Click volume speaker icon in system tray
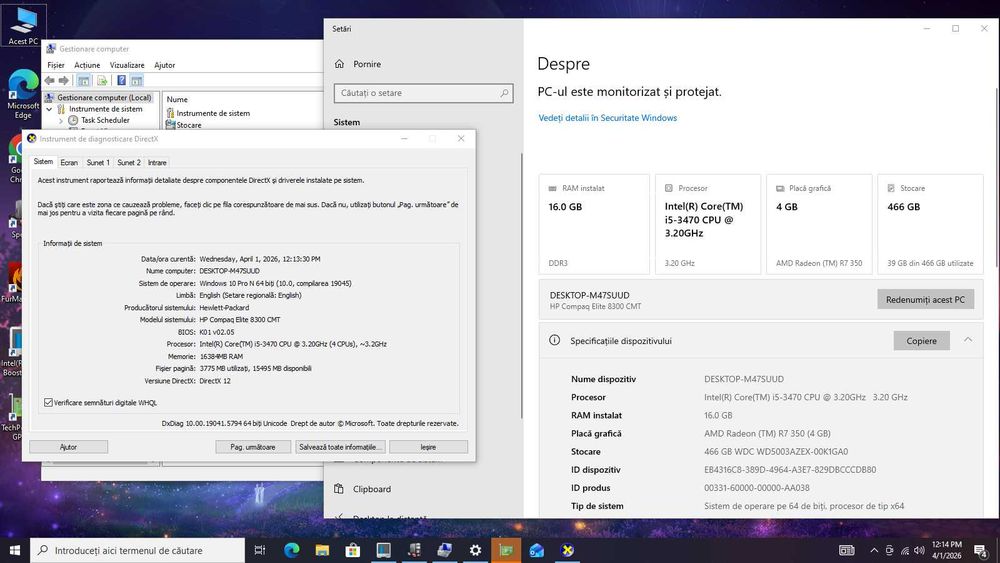Screen dimensions: 1000x563 [919, 550]
